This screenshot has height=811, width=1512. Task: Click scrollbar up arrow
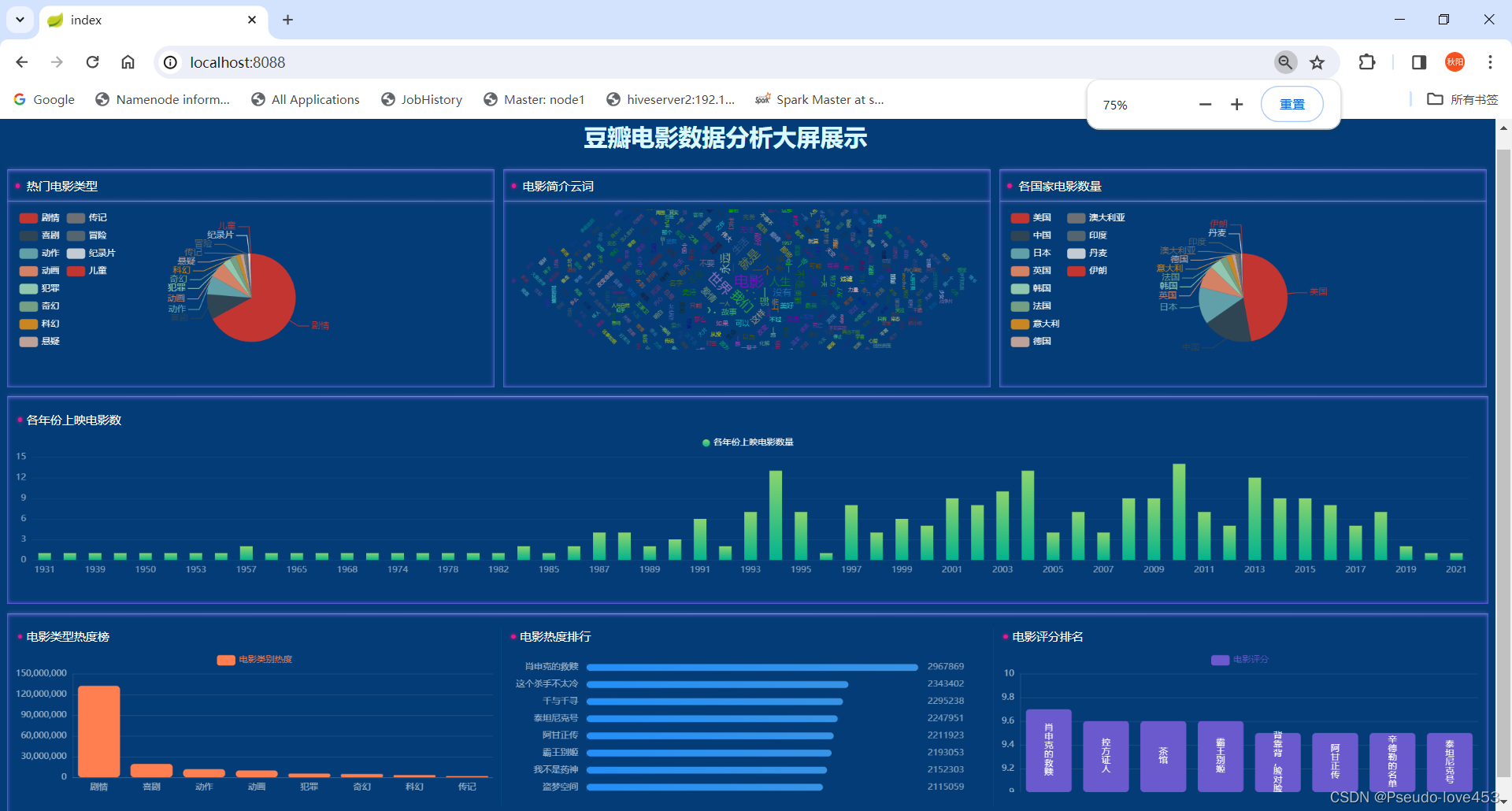(x=1503, y=127)
